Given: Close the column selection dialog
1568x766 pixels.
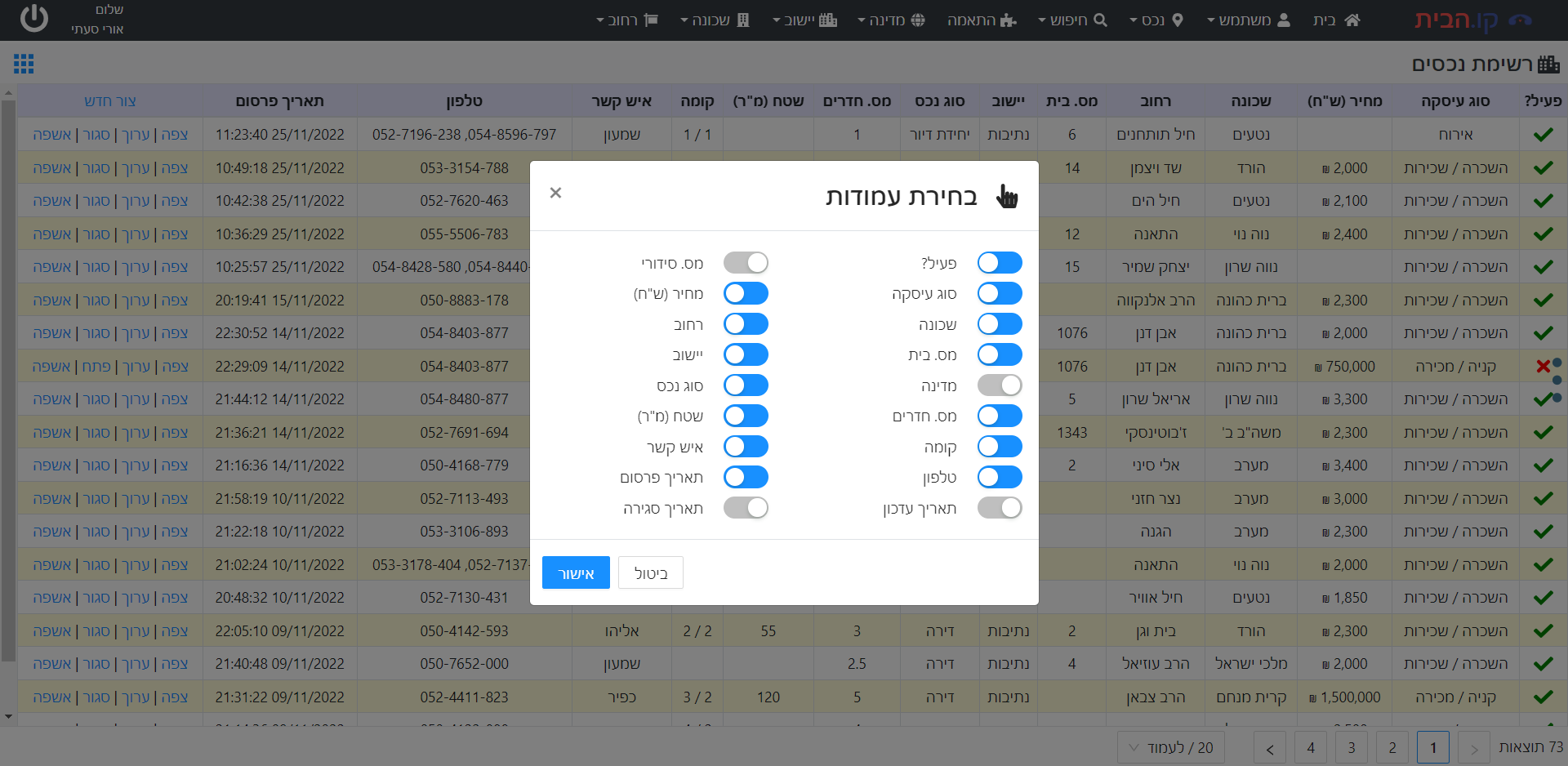Looking at the screenshot, I should click(x=555, y=193).
